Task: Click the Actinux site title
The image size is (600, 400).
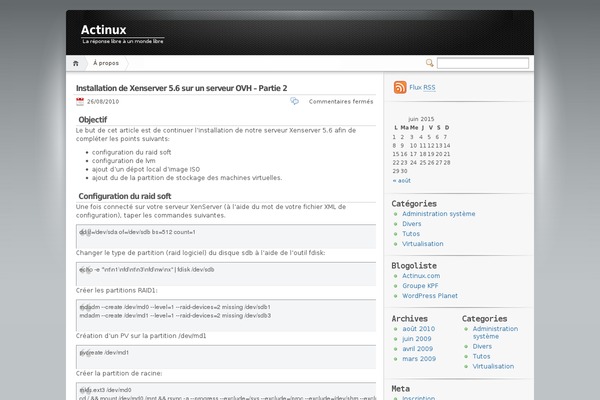Action: point(104,29)
